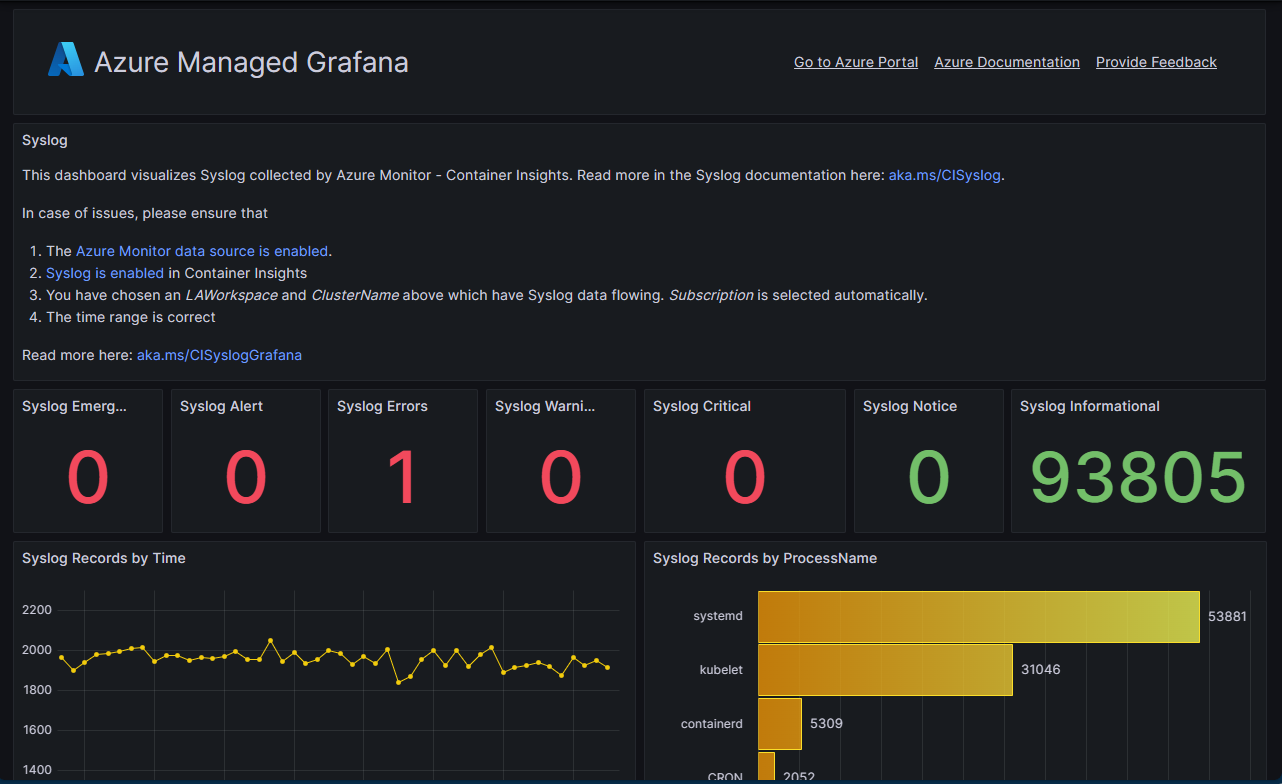
Task: Open the aka.ms/CISyslogGrafana link
Action: [219, 355]
